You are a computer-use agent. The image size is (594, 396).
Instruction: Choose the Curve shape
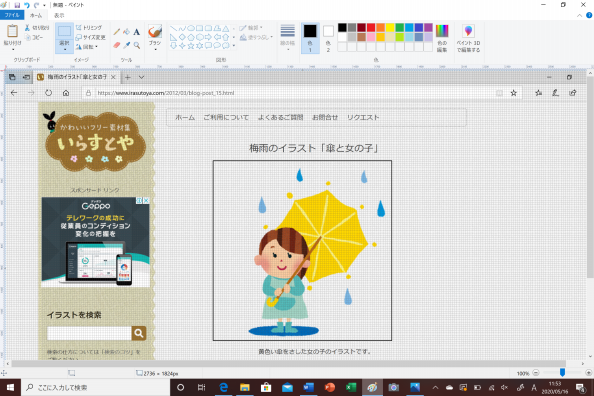coord(182,28)
